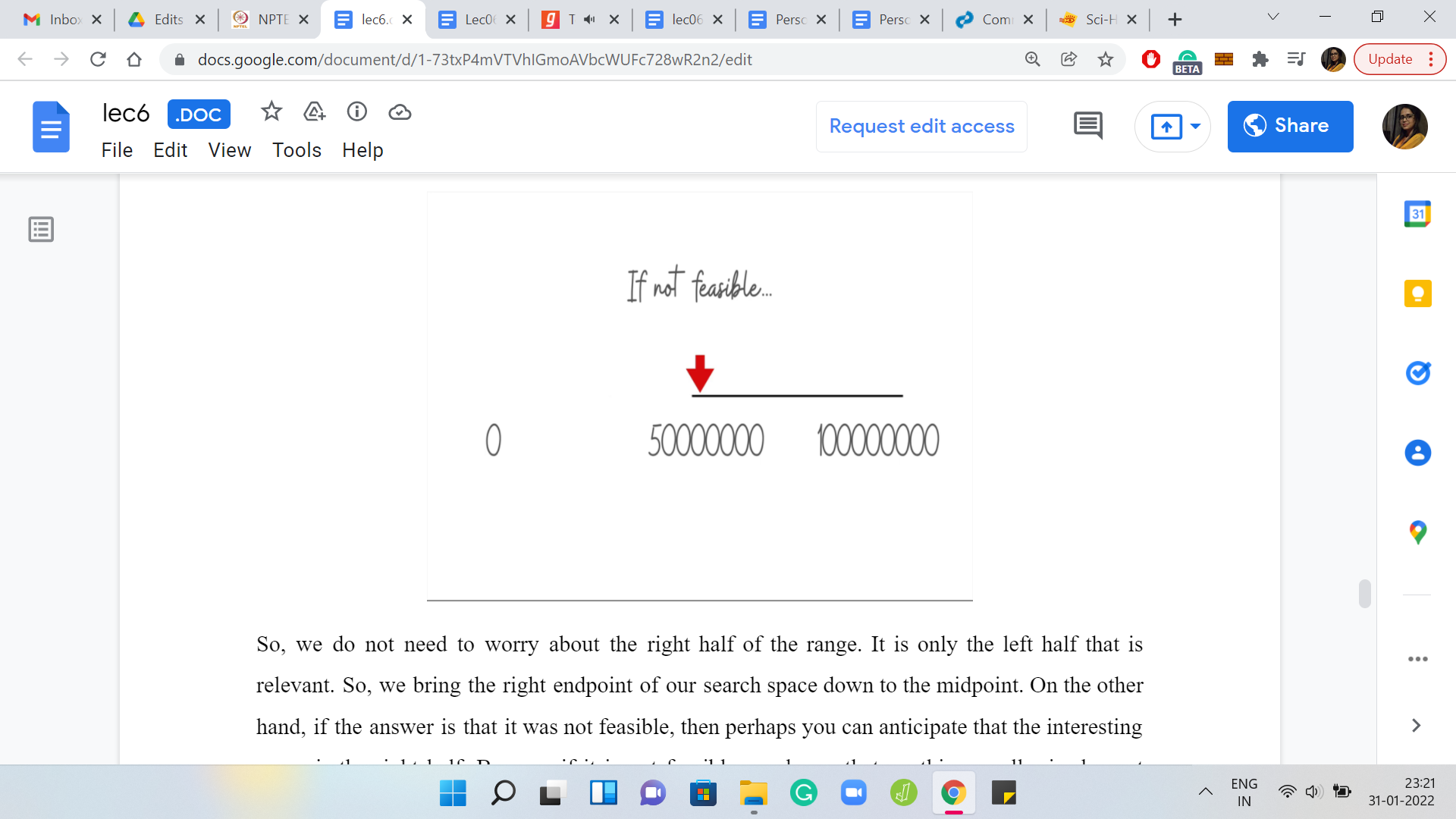Open Google Tasks side panel
The image size is (1456, 819).
click(x=1417, y=373)
